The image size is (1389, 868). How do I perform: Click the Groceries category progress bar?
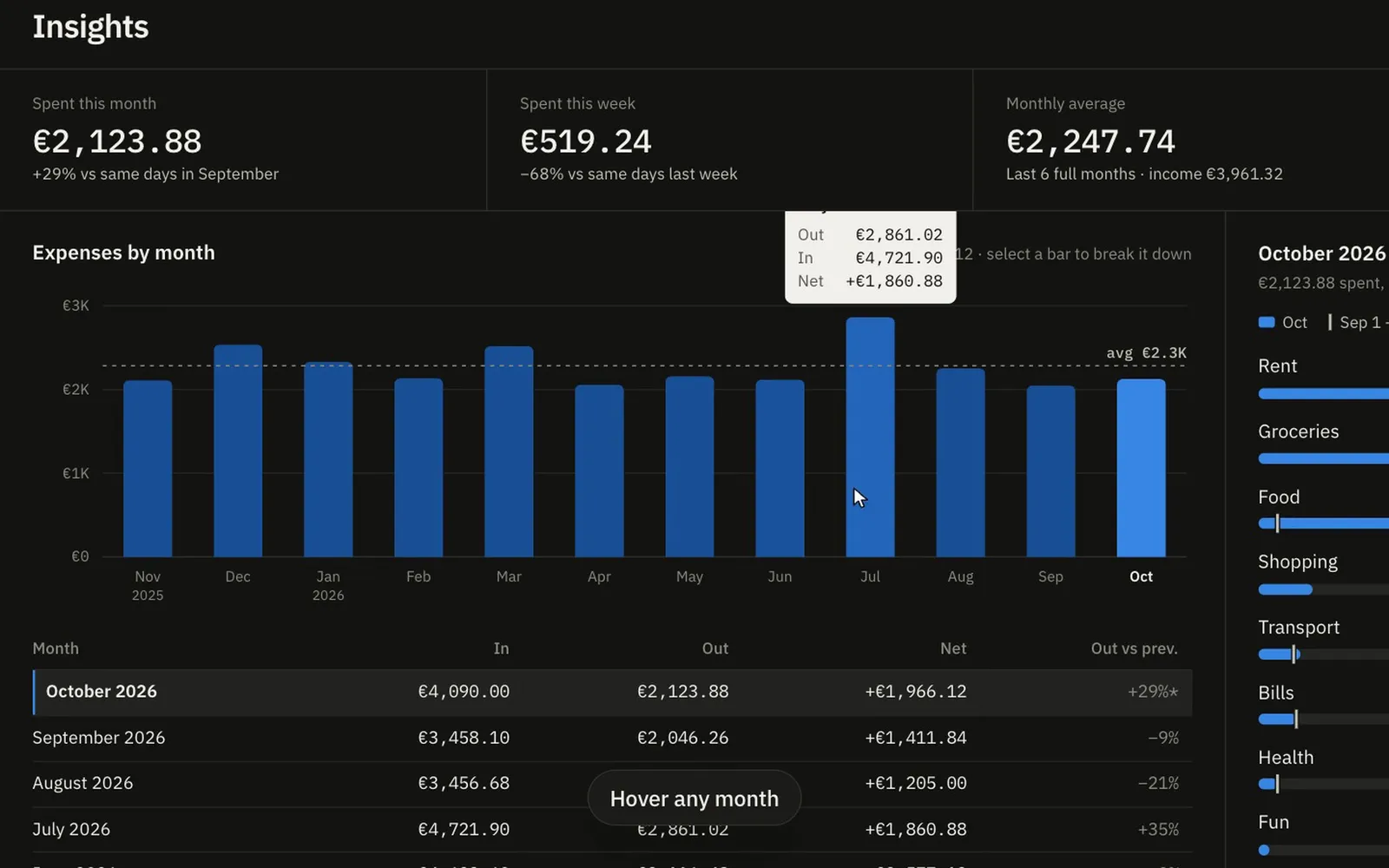point(1323,458)
